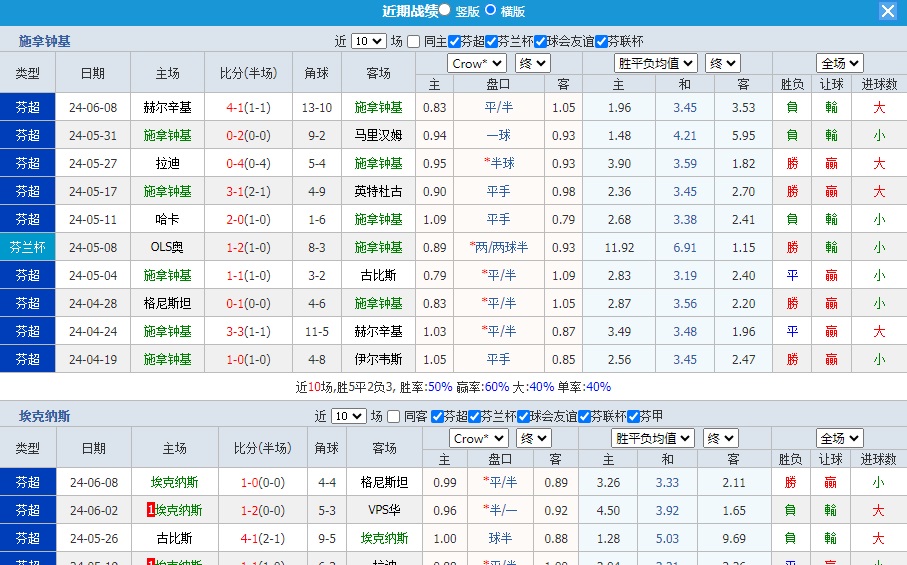The width and height of the screenshot is (907, 565).
Task: Open match count dropdown in 施拿钟基 section
Action: pos(367,41)
